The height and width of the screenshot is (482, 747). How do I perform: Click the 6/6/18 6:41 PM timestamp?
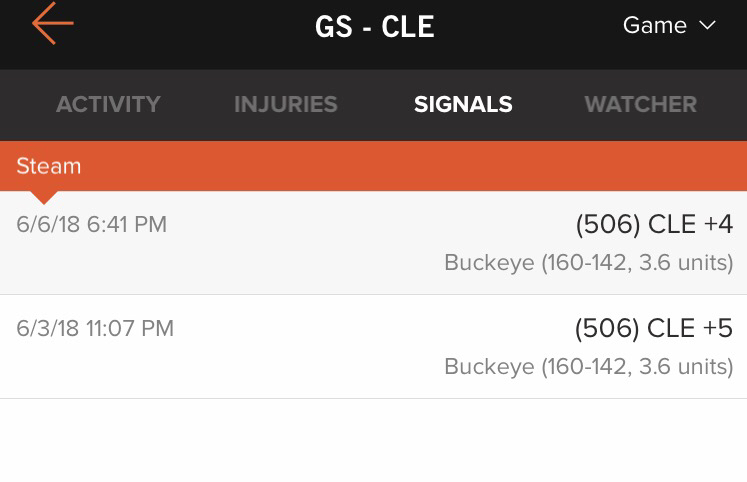(x=91, y=224)
